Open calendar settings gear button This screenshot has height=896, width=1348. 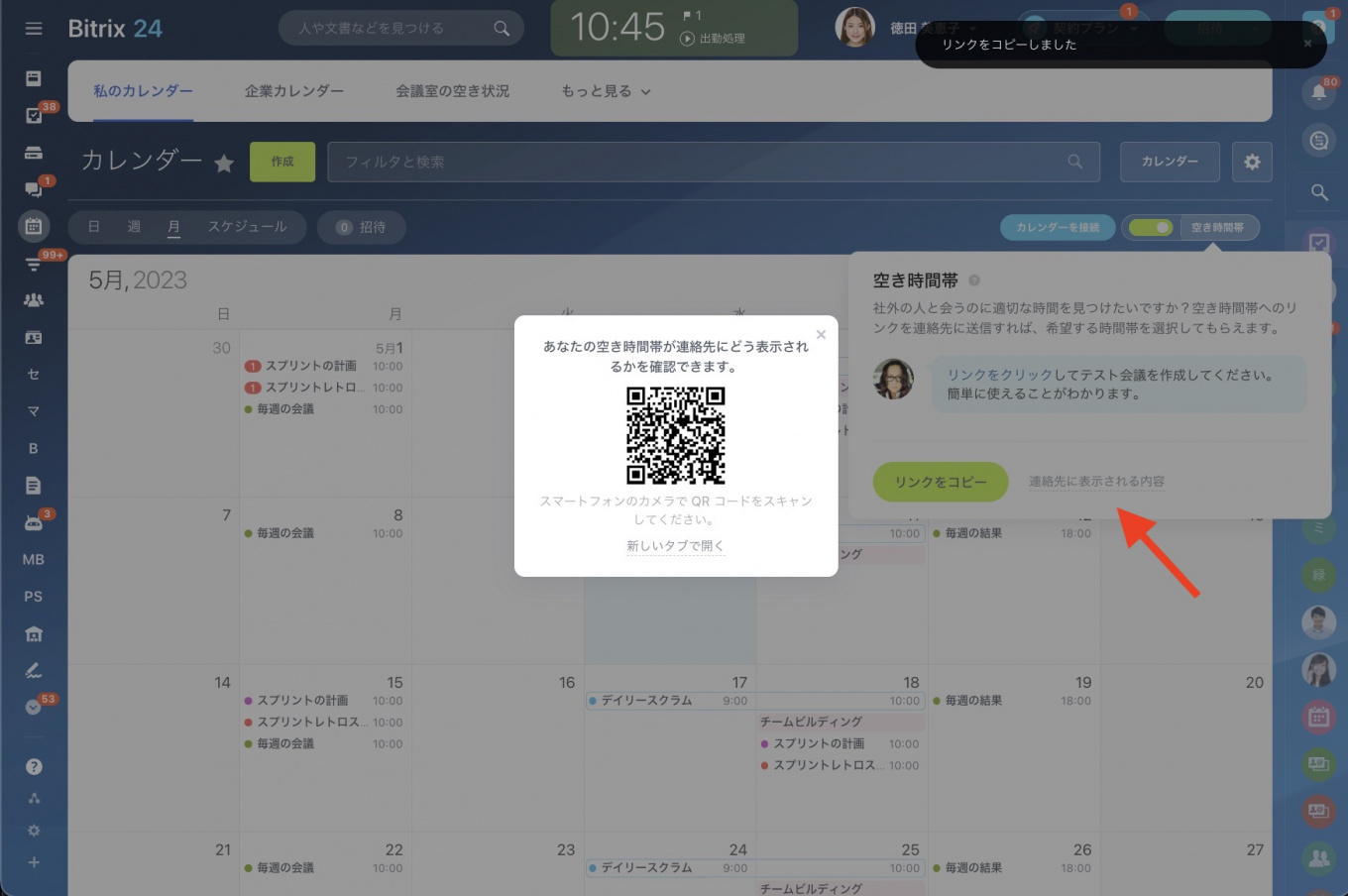tap(1252, 162)
